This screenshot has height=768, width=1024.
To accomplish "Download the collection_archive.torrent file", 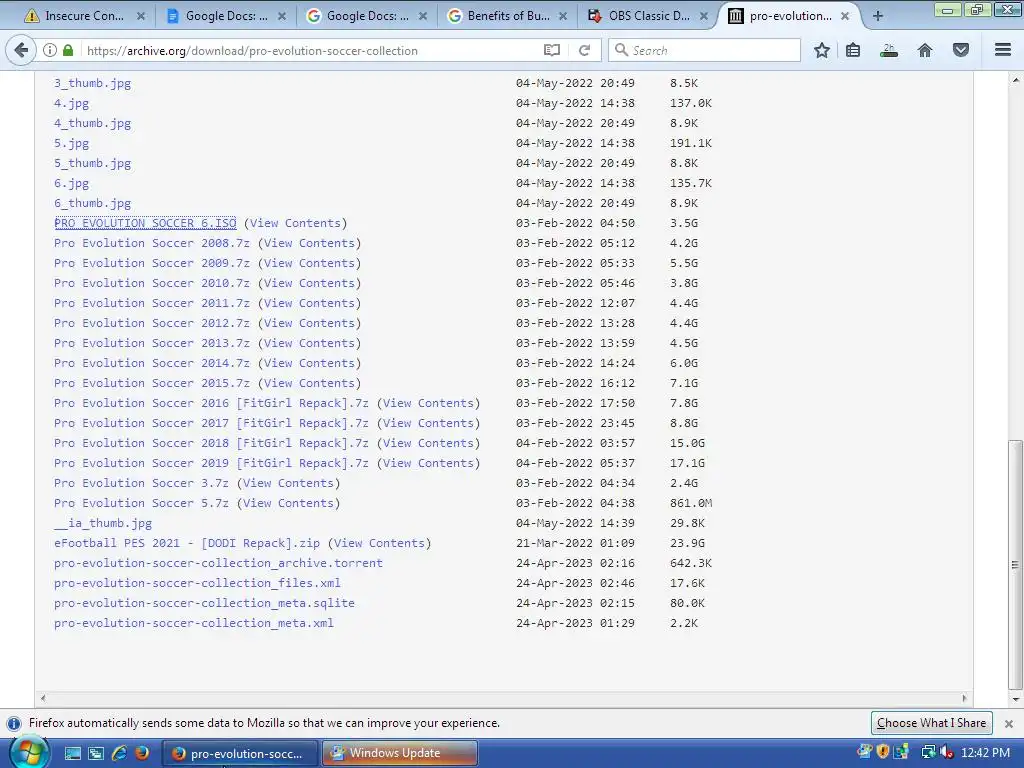I will coord(218,563).
